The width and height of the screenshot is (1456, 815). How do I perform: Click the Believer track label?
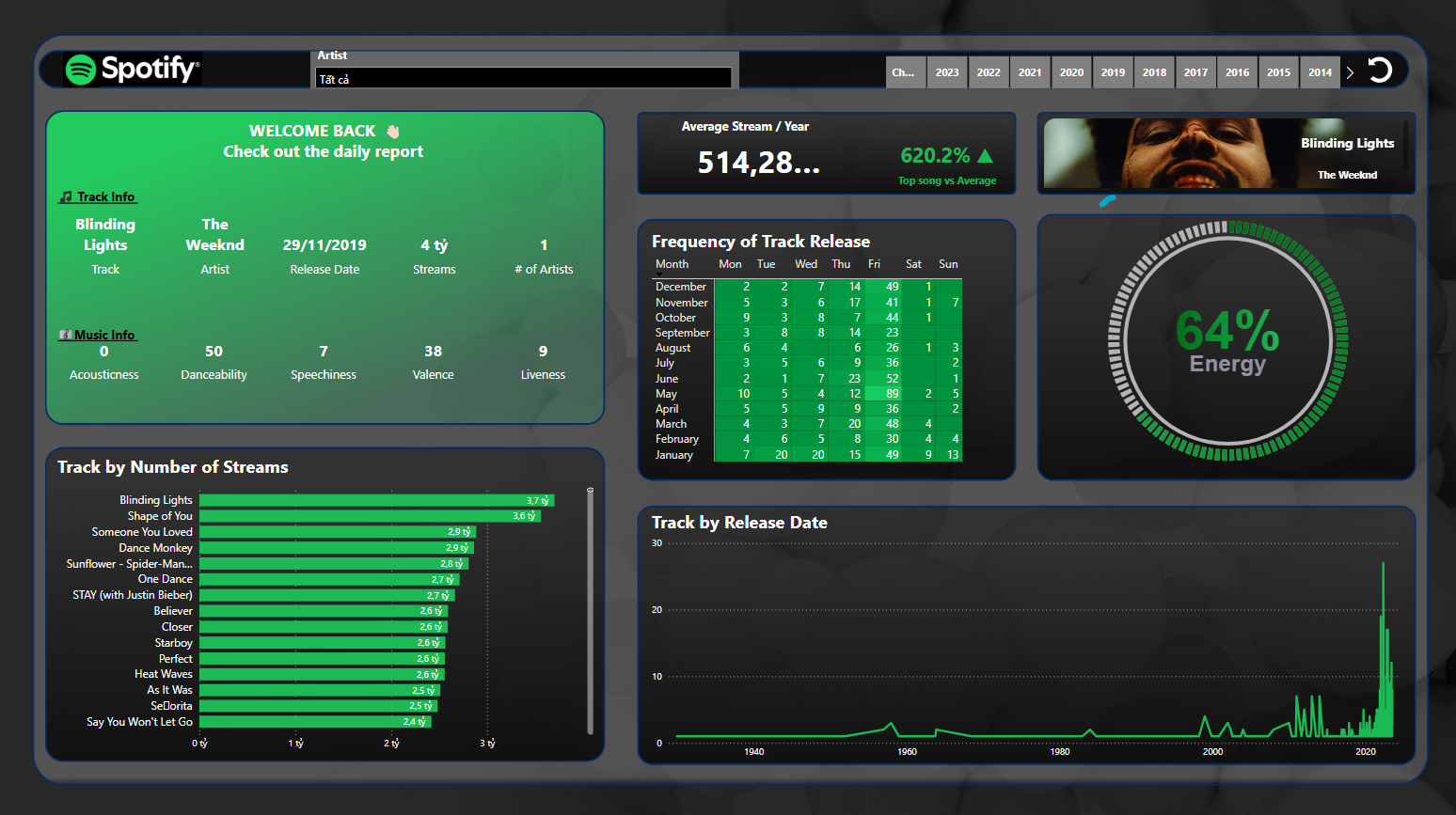click(x=173, y=611)
